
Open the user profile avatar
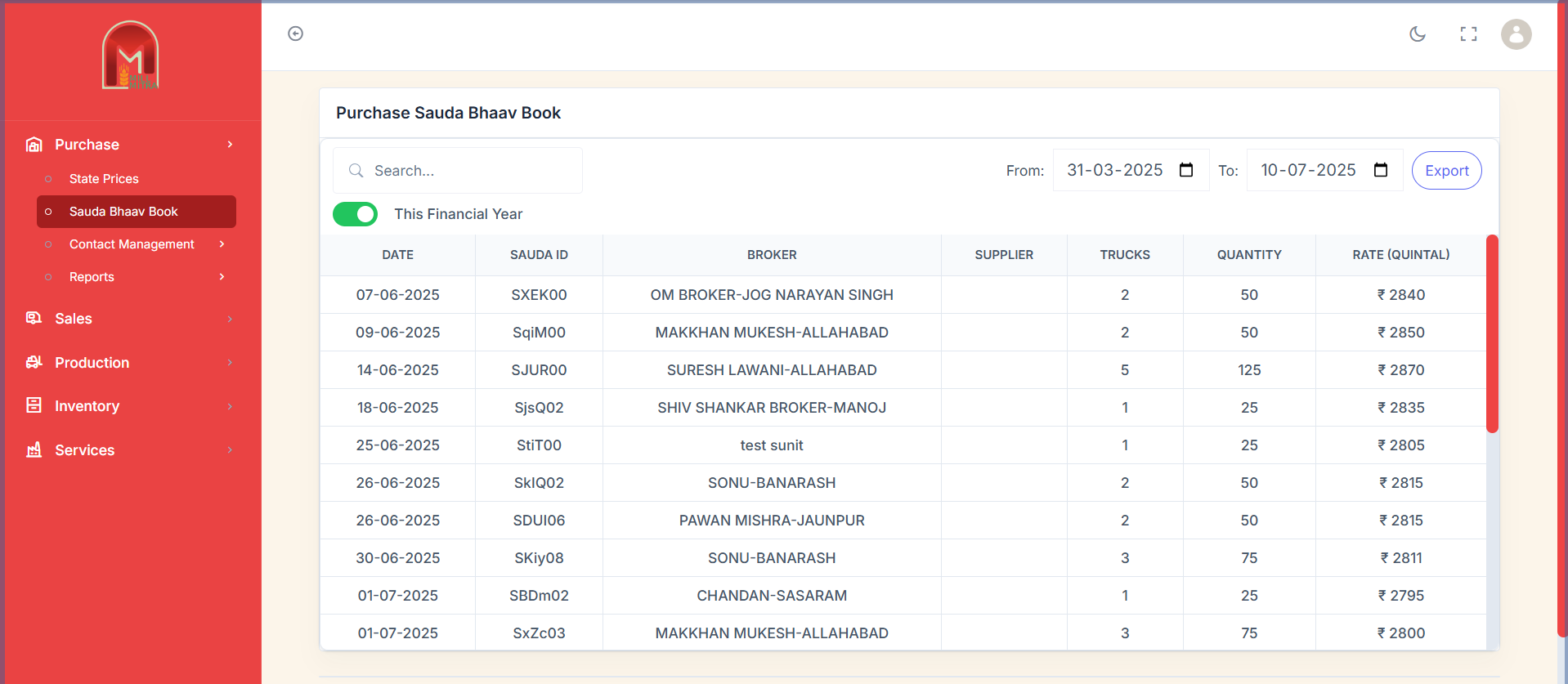[x=1516, y=34]
